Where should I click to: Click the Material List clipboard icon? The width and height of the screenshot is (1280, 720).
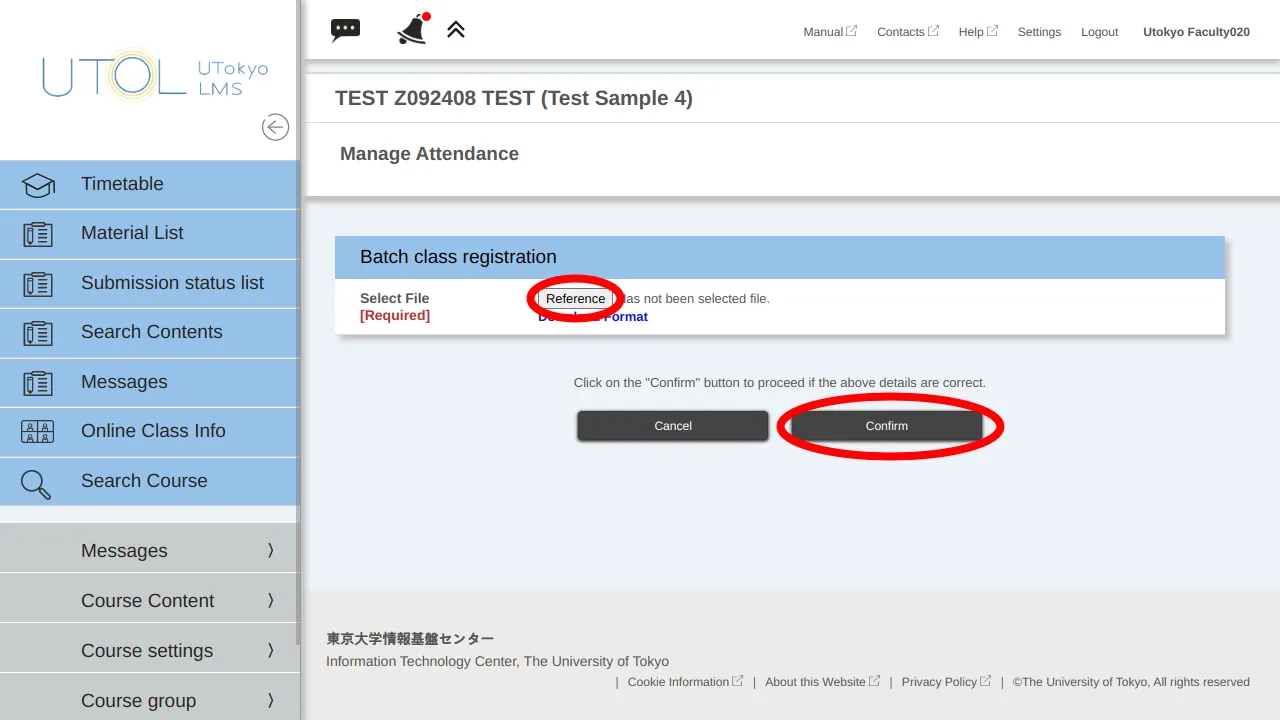(x=38, y=234)
